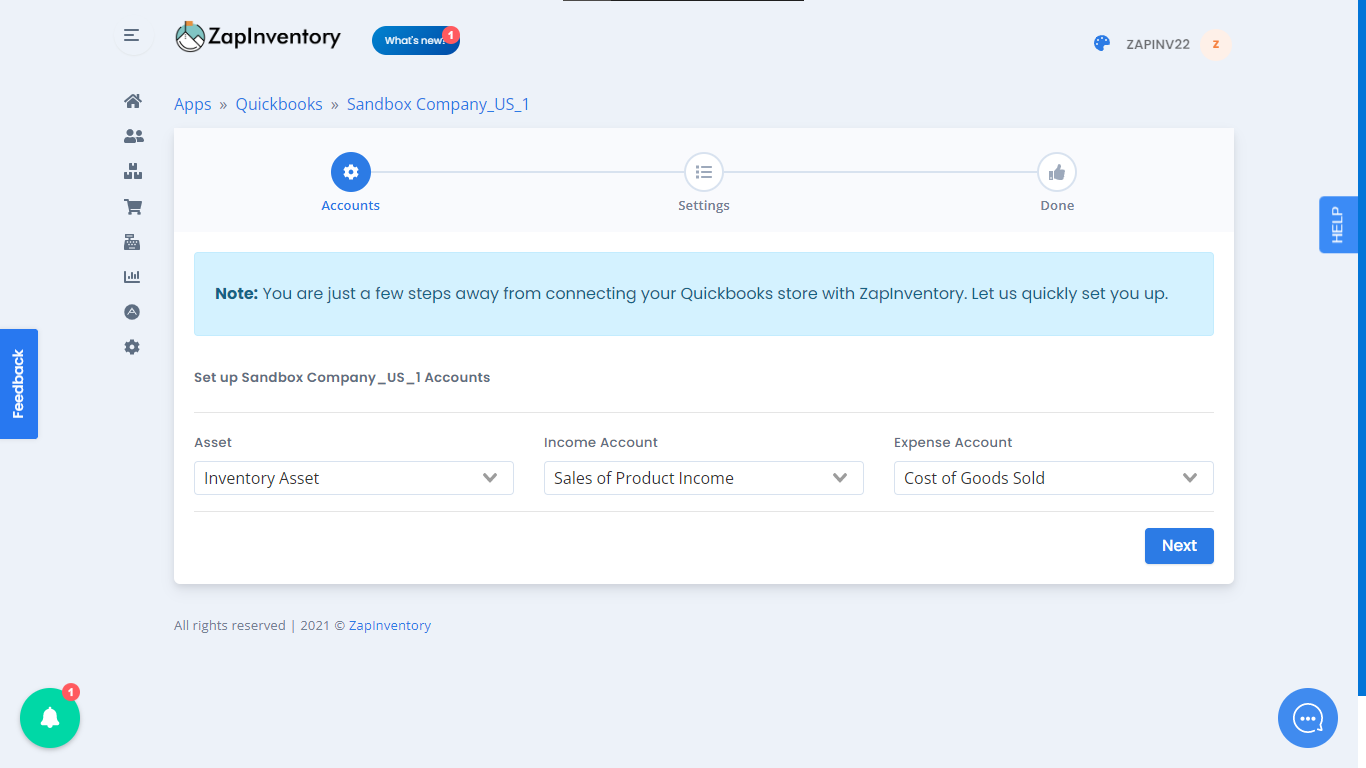This screenshot has height=768, width=1366.
Task: Click the Accounts step label
Action: [x=351, y=205]
